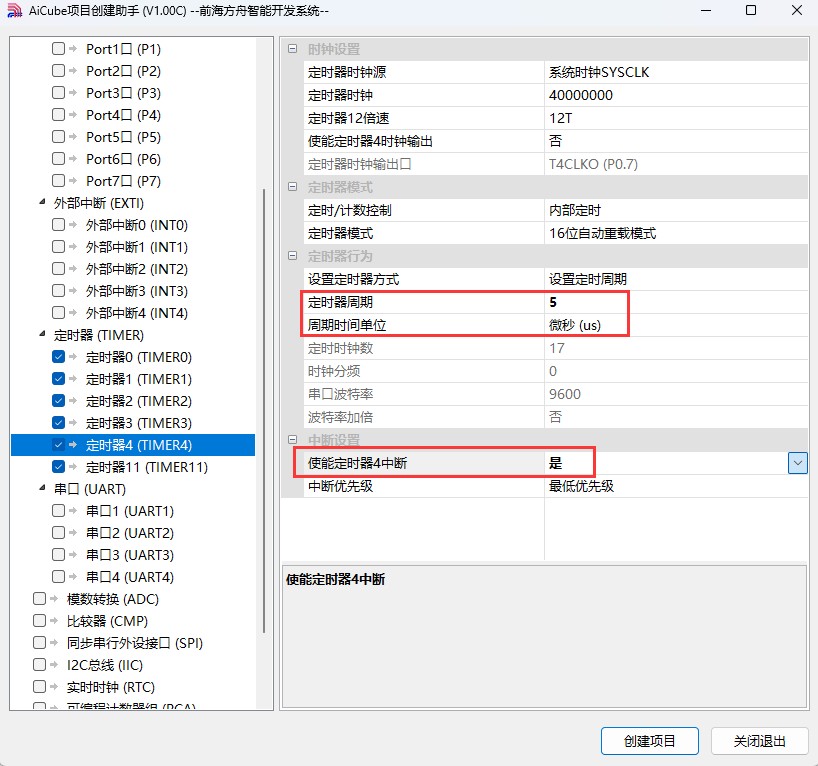The height and width of the screenshot is (766, 818).
Task: Click arrow icon beside I2C总线 (IIC)
Action: point(54,665)
